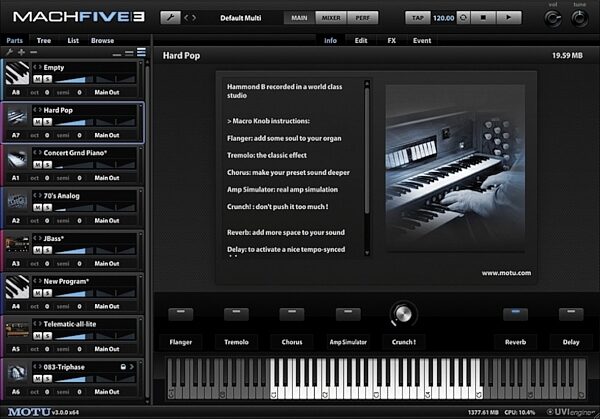Switch to the List tab
This screenshot has width=600, height=419.
(73, 41)
